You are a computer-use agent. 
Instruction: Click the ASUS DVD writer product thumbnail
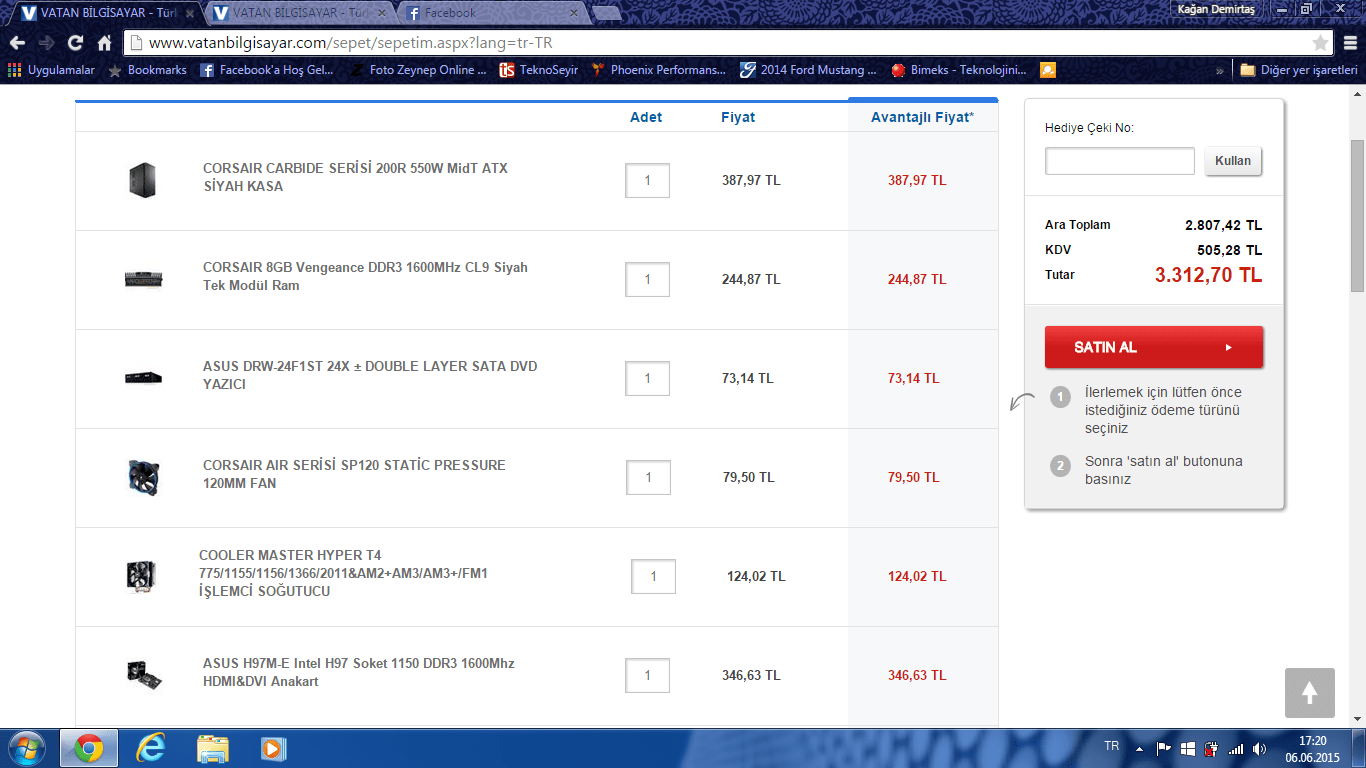click(143, 378)
